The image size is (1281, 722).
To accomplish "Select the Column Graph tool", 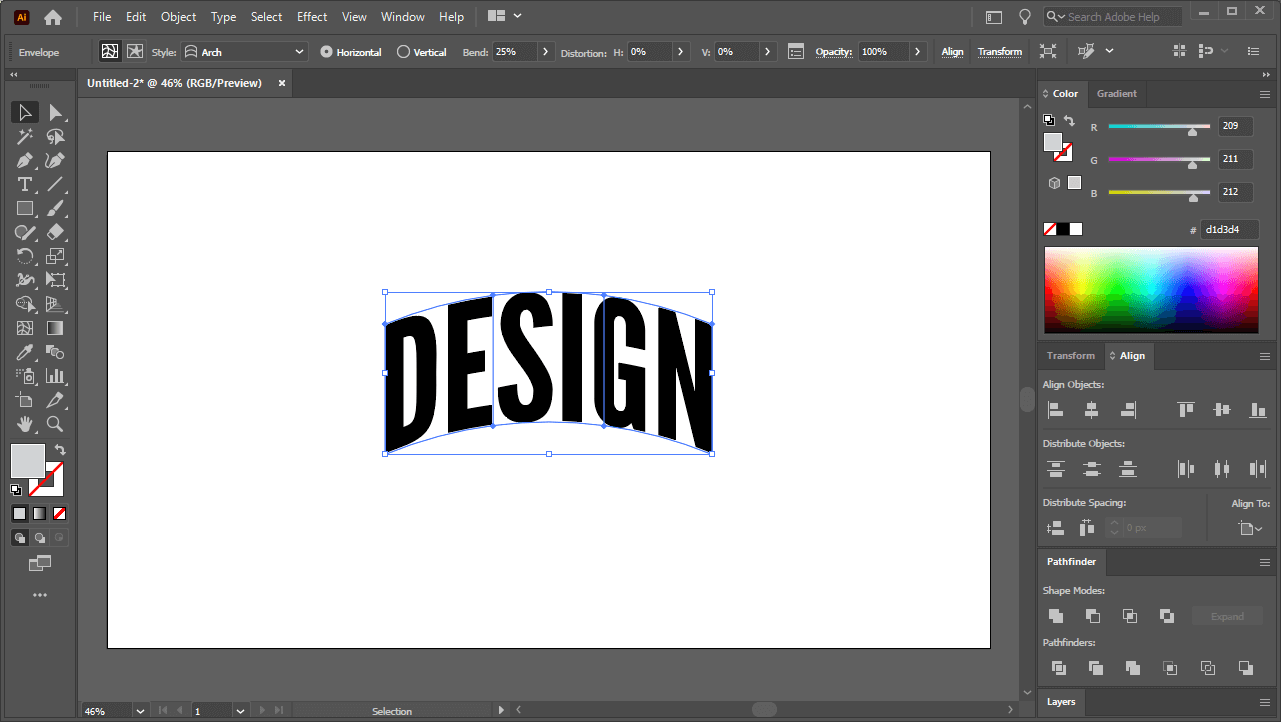I will (56, 376).
